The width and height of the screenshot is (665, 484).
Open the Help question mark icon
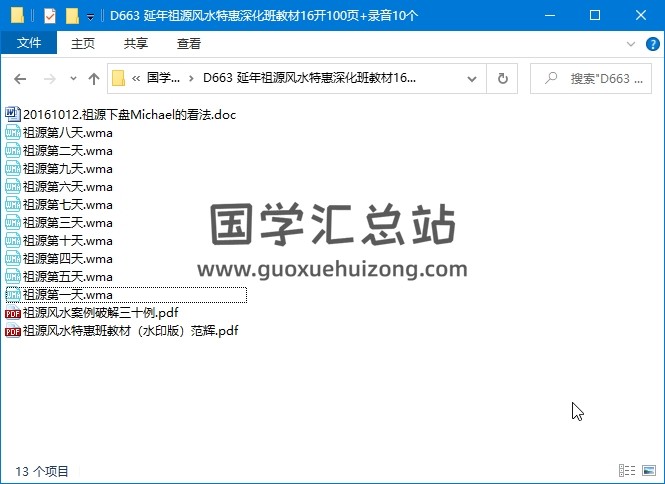click(x=651, y=44)
